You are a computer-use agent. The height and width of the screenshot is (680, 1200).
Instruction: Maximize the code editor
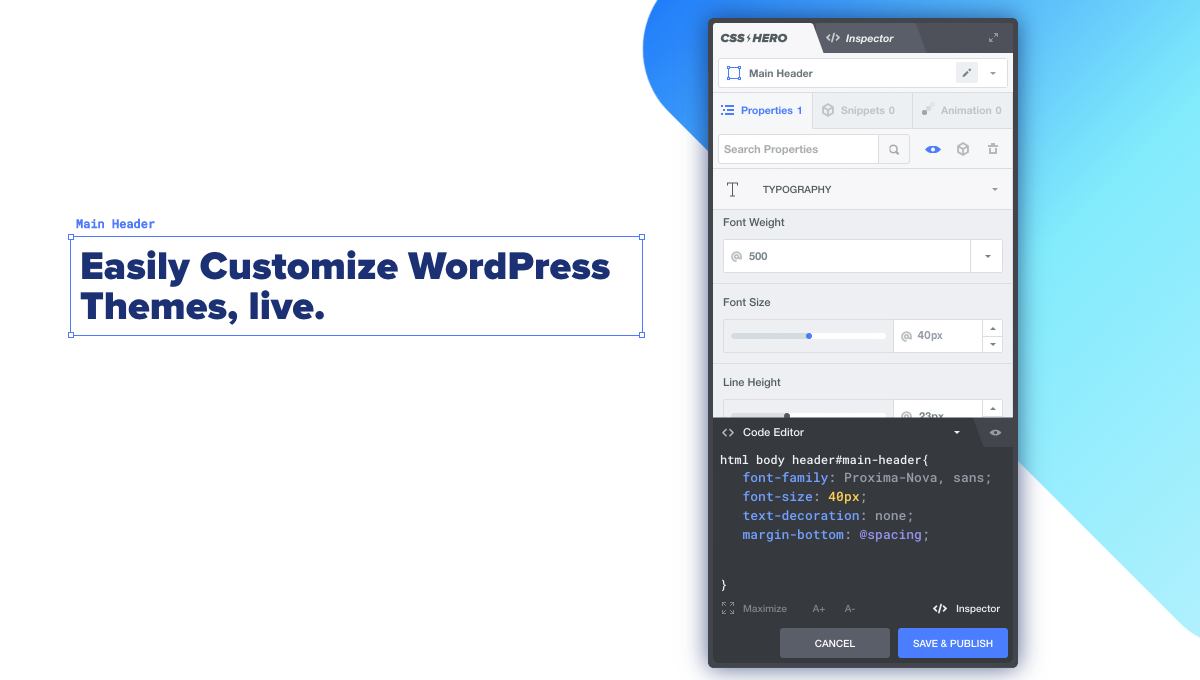[754, 608]
